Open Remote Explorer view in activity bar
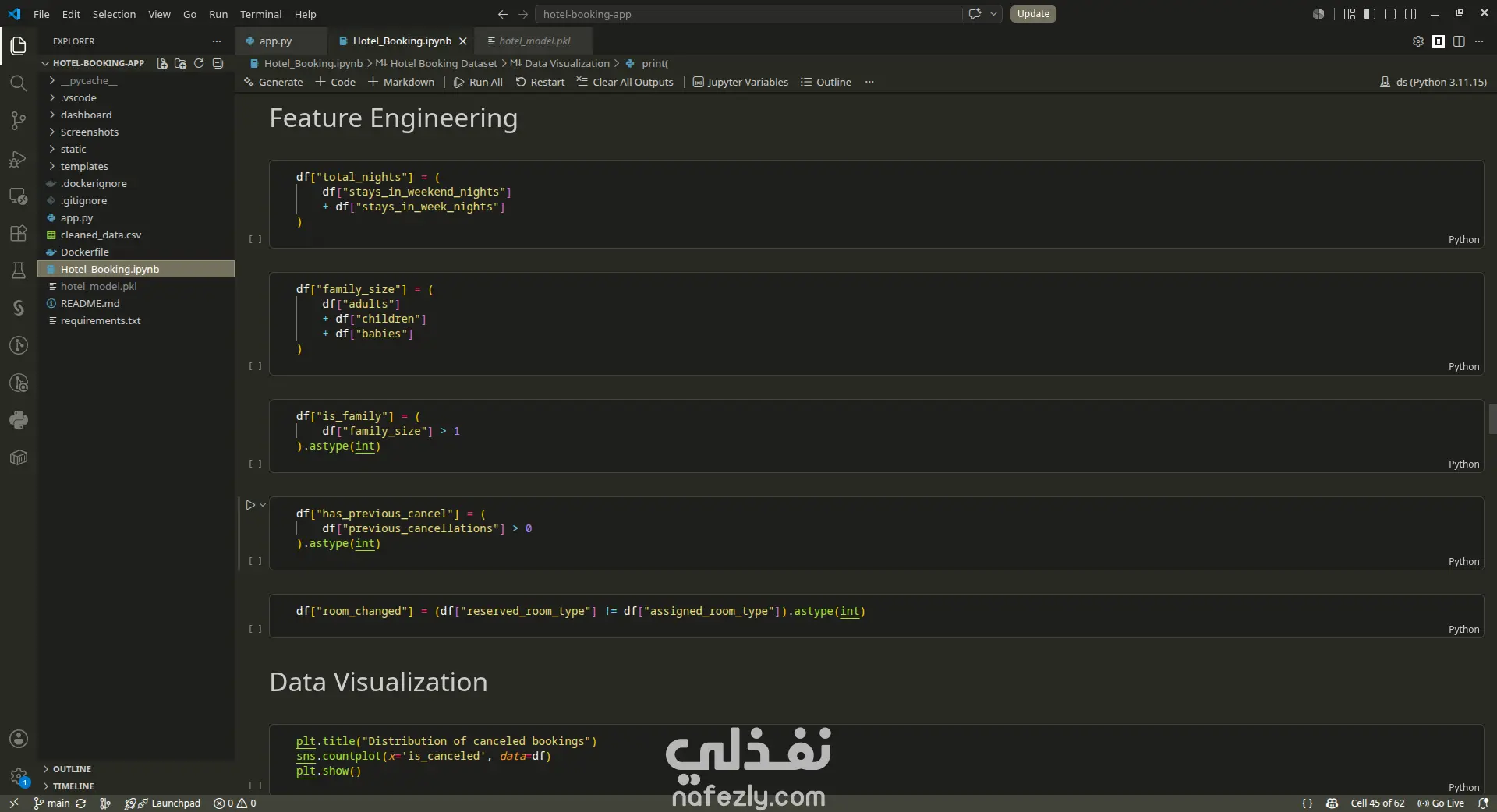The width and height of the screenshot is (1497, 812). pos(19,196)
